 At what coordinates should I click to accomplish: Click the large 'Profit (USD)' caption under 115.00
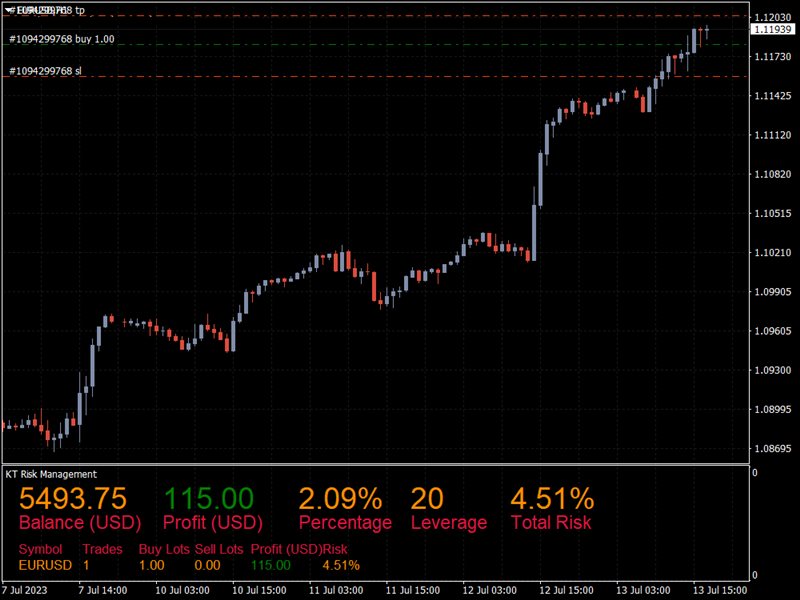[x=213, y=522]
